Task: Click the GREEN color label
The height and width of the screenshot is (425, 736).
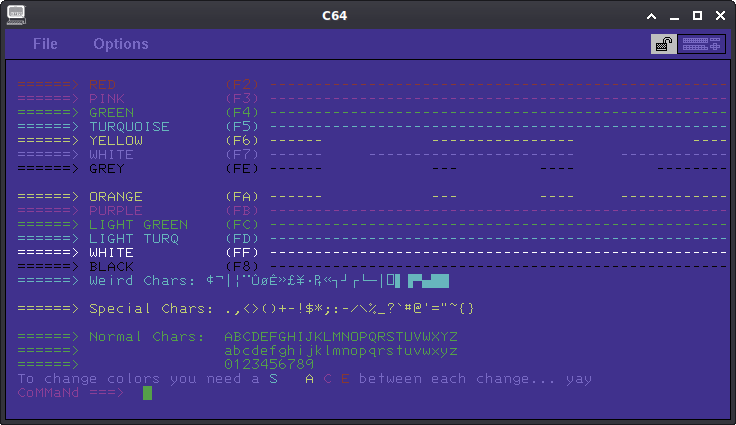Action: pyautogui.click(x=112, y=113)
